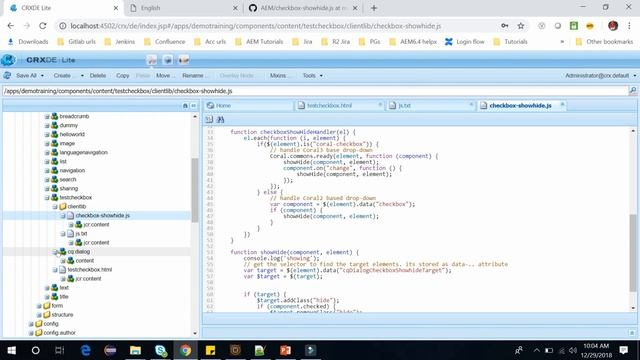Click the tree panel vertical scrollbar

click(195, 190)
